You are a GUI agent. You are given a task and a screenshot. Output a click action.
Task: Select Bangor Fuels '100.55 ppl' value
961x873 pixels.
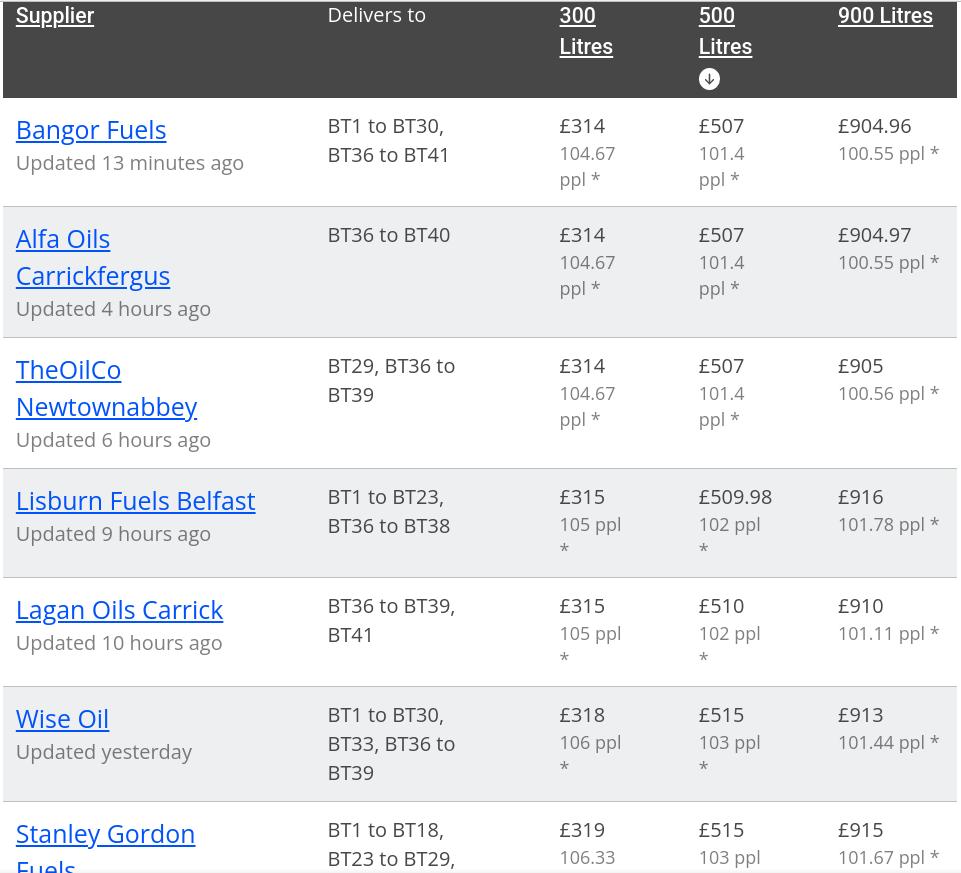click(881, 154)
